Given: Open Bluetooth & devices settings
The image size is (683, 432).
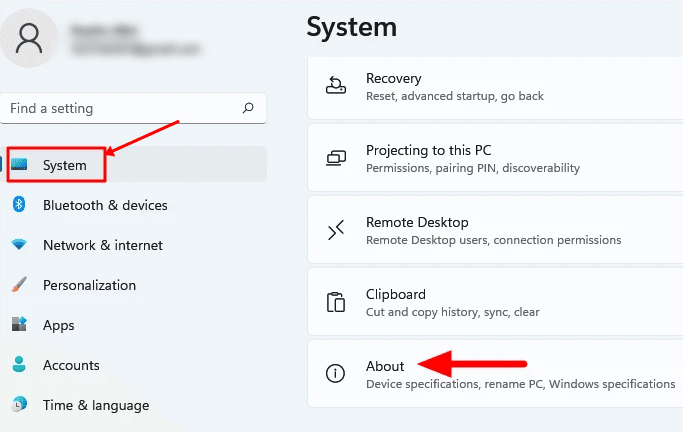Looking at the screenshot, I should click(x=105, y=205).
